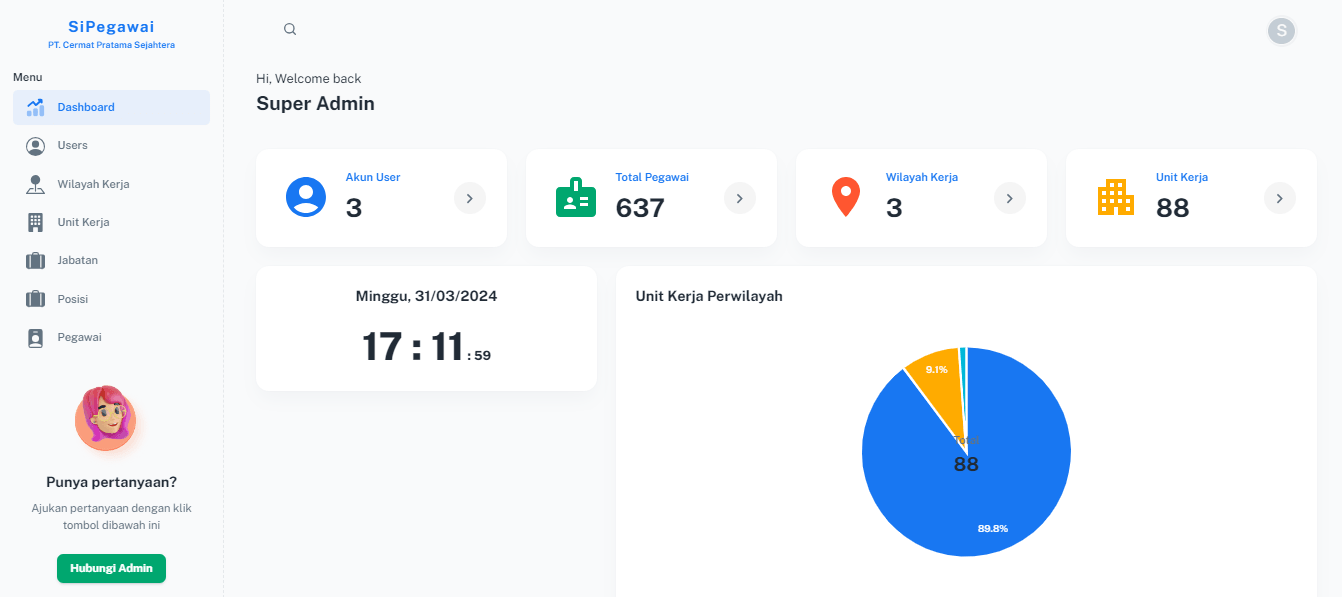
Task: Click the blue Akun User person icon
Action: pos(306,197)
